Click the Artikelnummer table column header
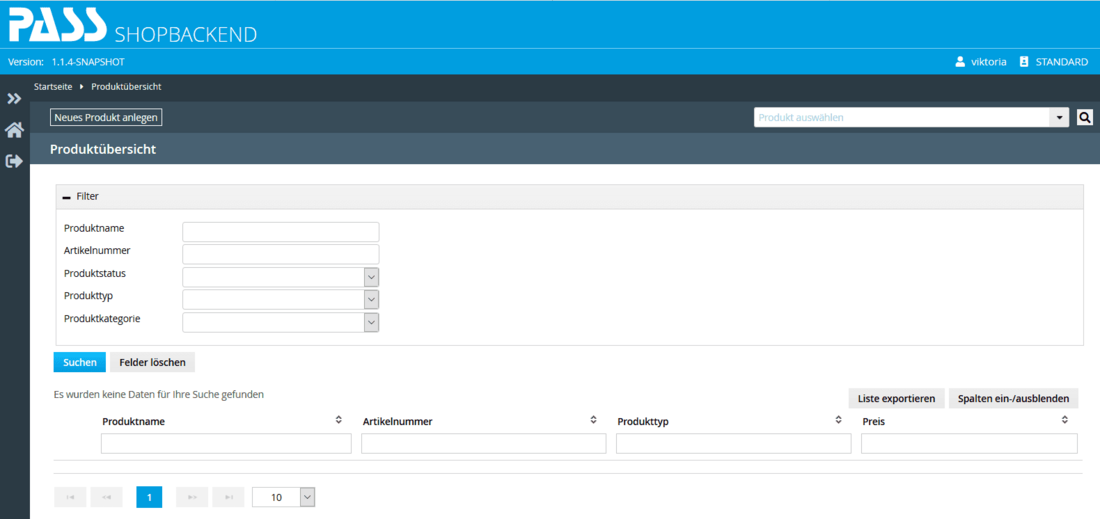The height and width of the screenshot is (519, 1100). pyautogui.click(x=397, y=422)
